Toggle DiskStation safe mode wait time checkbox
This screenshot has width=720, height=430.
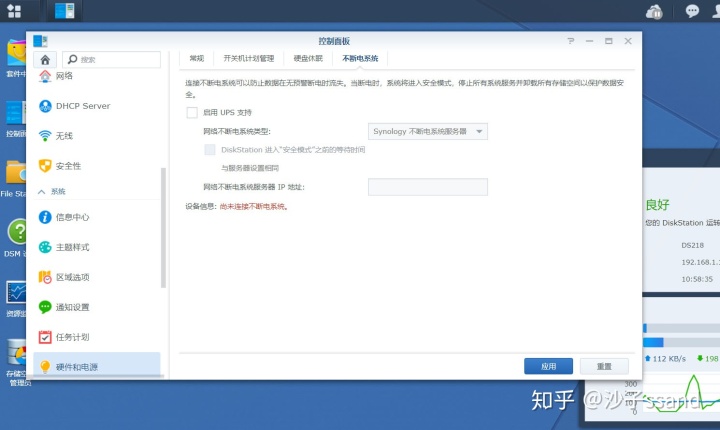[210, 150]
